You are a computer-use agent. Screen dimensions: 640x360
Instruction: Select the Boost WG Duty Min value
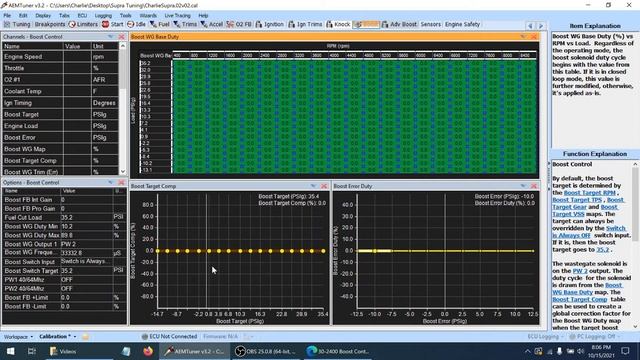click(87, 227)
